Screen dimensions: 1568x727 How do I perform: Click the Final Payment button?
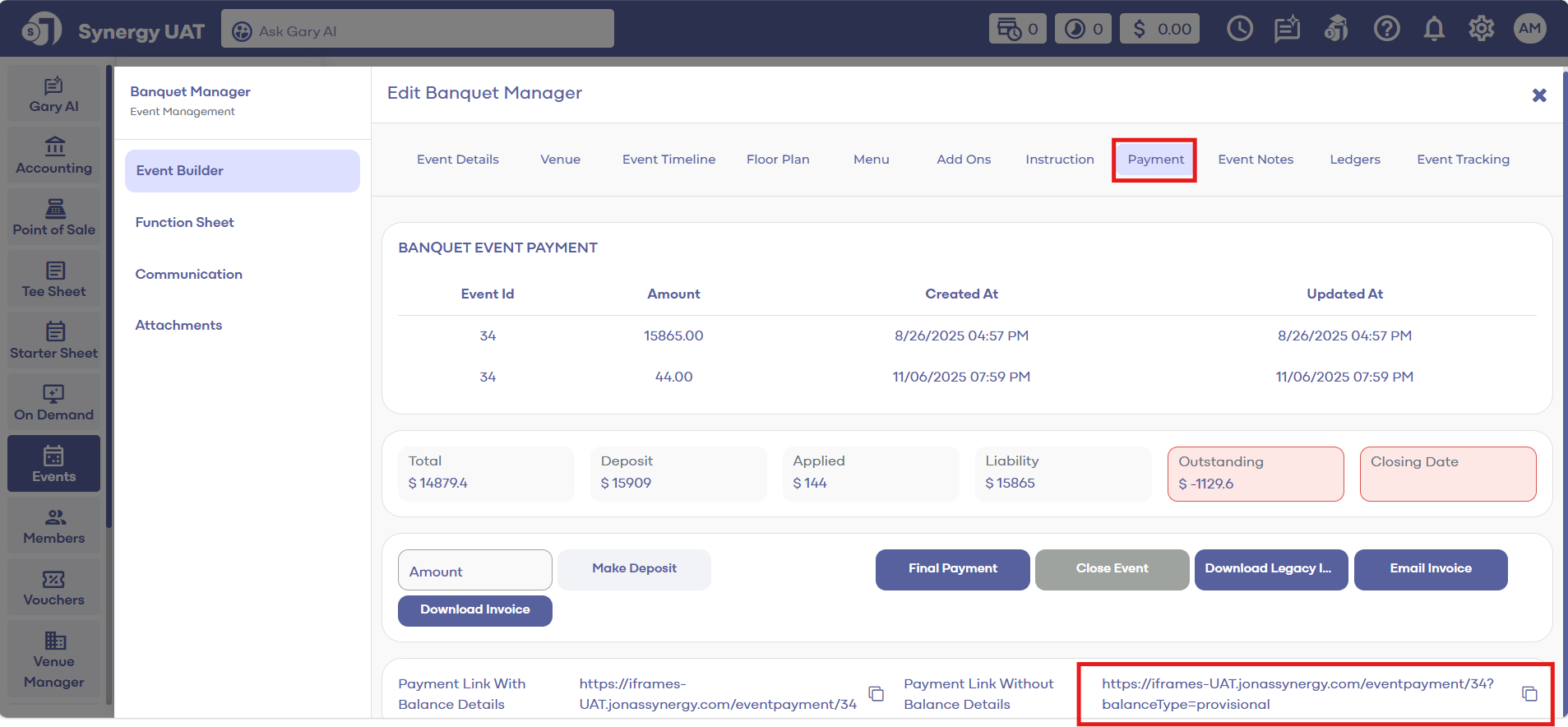tap(952, 569)
